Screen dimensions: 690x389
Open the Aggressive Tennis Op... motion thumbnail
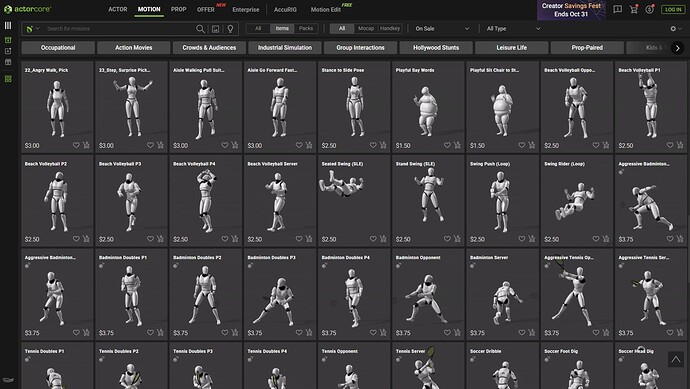coord(576,294)
